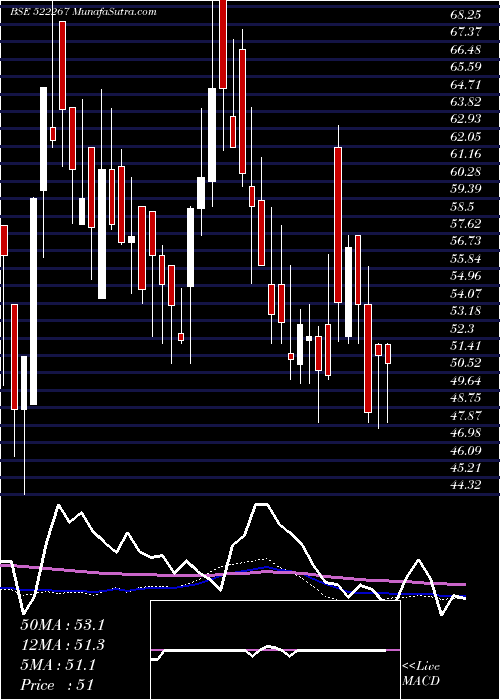Click the 57.62 price axis label
Viewport: 500px width, 700px height.
coord(466,224)
